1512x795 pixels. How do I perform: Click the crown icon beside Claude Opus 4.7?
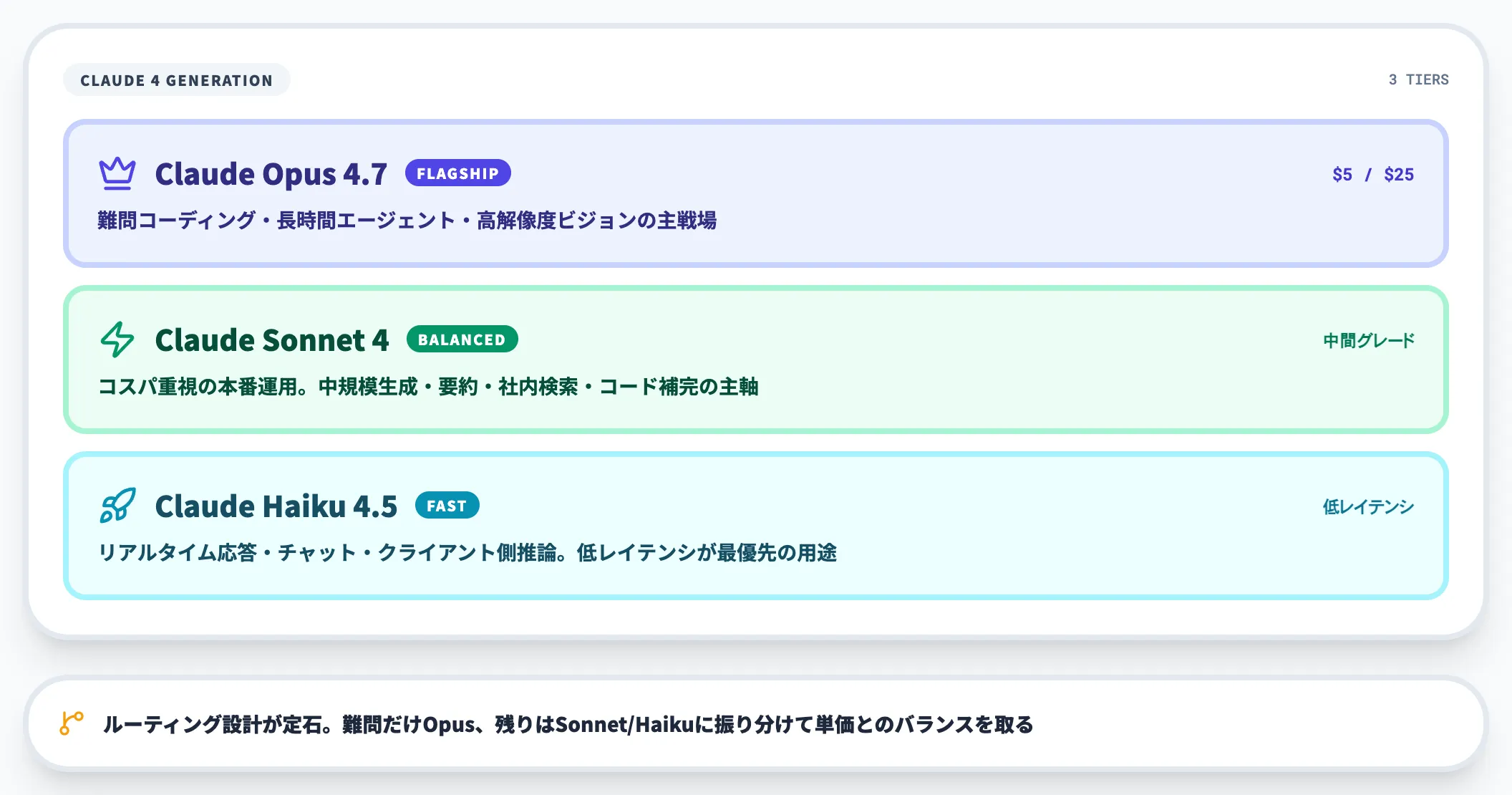pos(117,173)
